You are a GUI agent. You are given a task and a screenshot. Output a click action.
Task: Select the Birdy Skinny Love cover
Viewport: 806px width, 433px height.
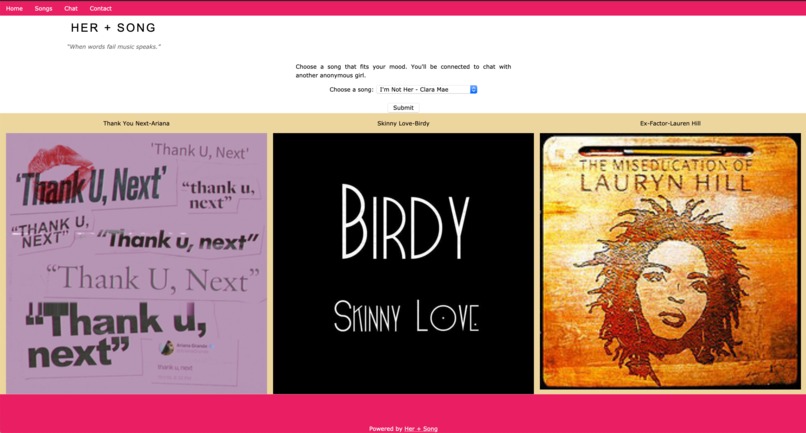403,263
